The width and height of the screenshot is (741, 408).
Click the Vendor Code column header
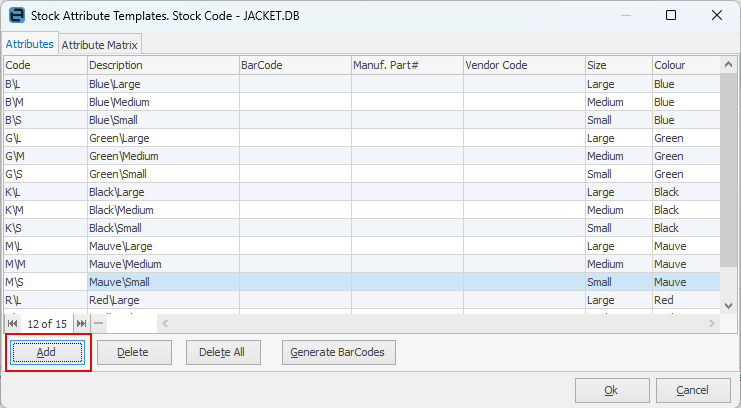pos(525,65)
